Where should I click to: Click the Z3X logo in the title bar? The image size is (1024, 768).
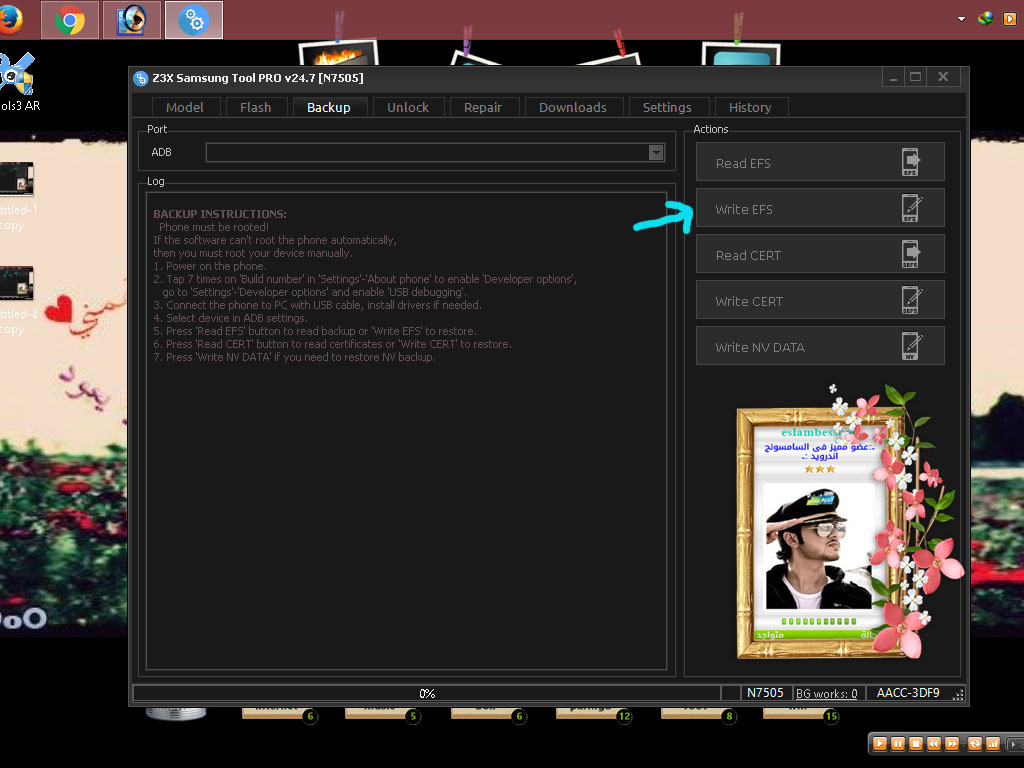tap(140, 78)
